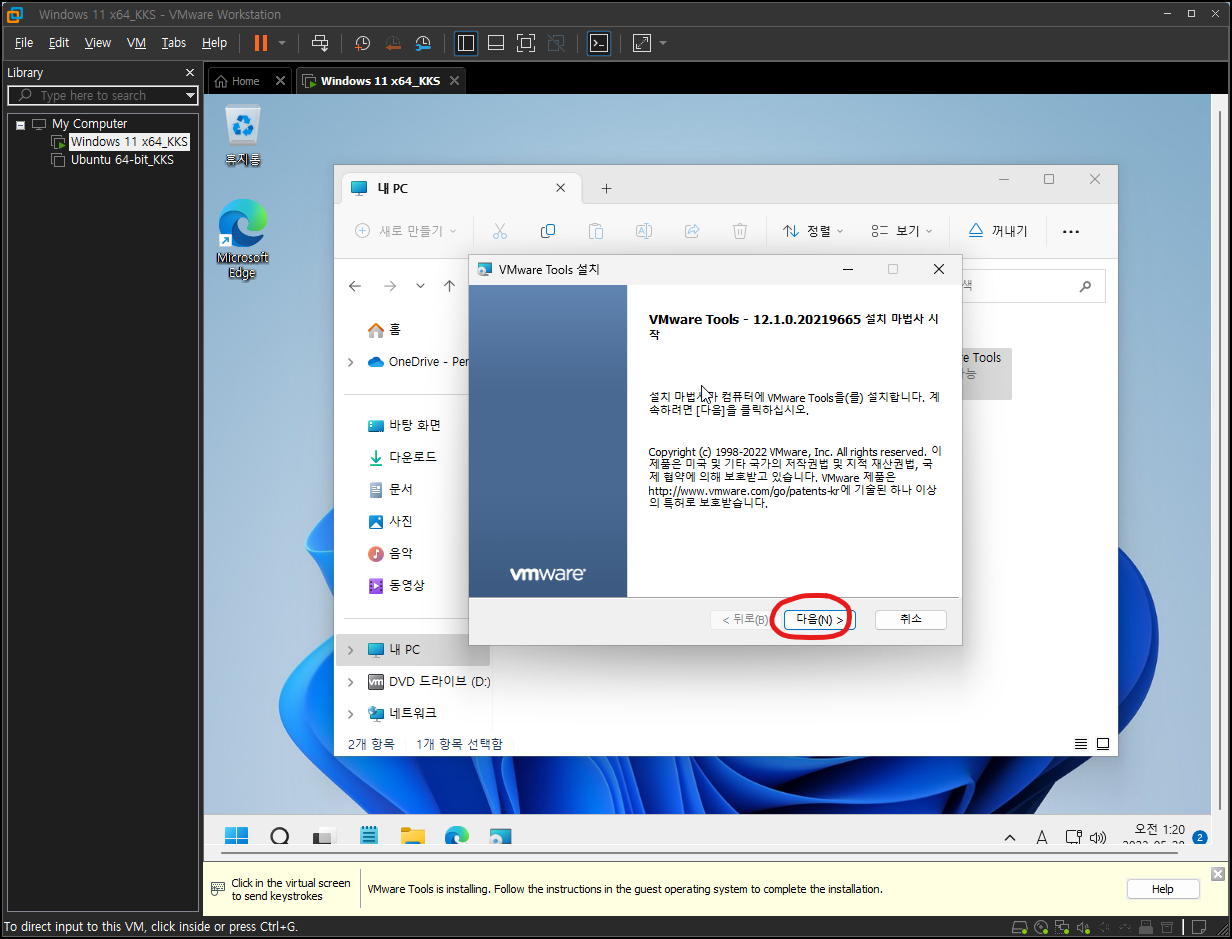Click Next (다음) in VMware Tools installer
Viewport: 1232px width, 939px height.
[x=818, y=620]
